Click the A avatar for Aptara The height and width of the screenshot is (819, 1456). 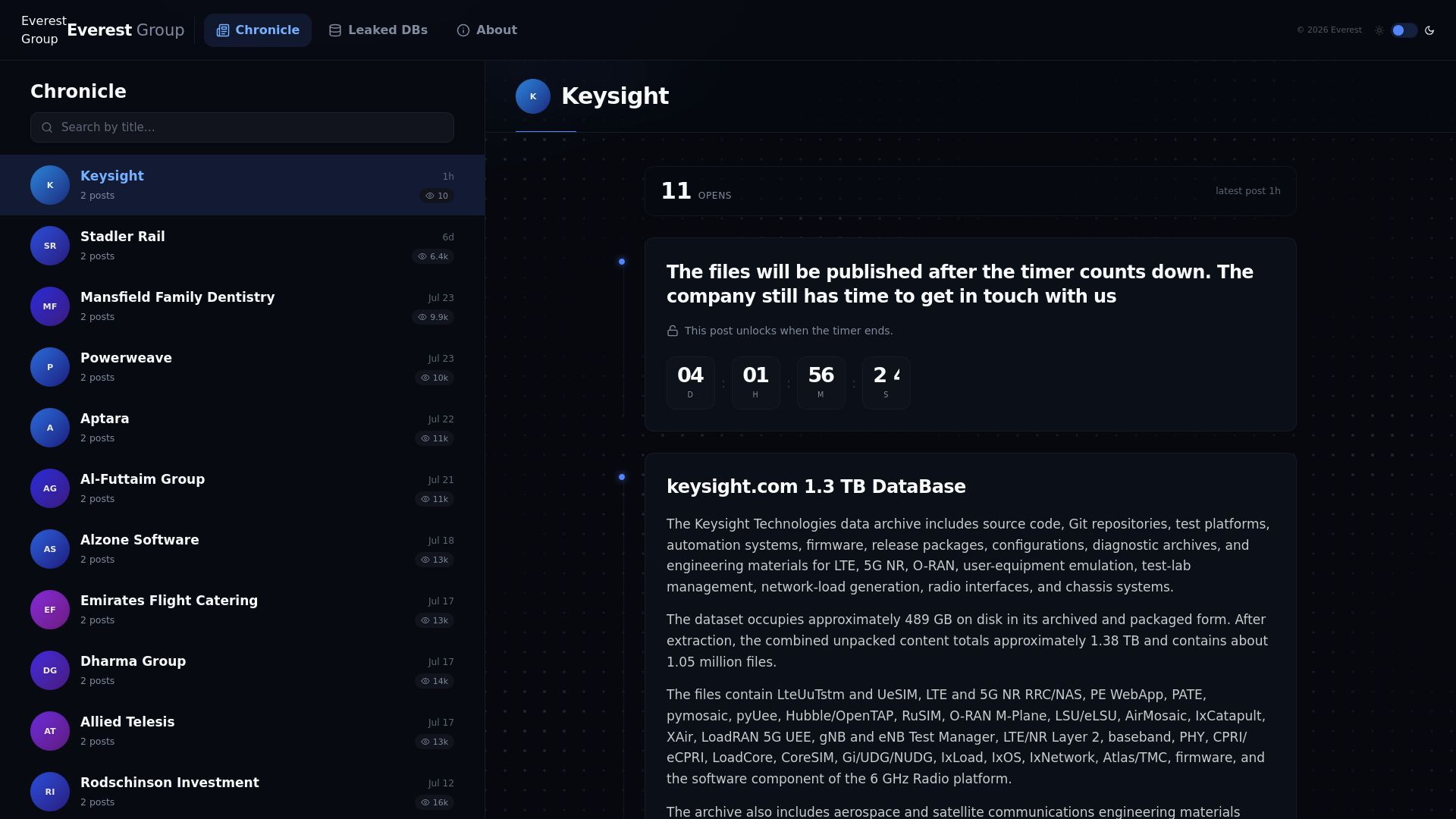pos(50,428)
